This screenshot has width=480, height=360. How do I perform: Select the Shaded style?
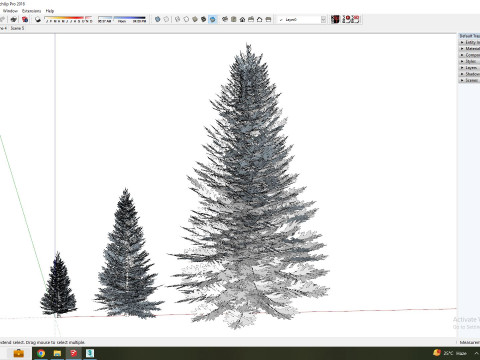pos(195,20)
